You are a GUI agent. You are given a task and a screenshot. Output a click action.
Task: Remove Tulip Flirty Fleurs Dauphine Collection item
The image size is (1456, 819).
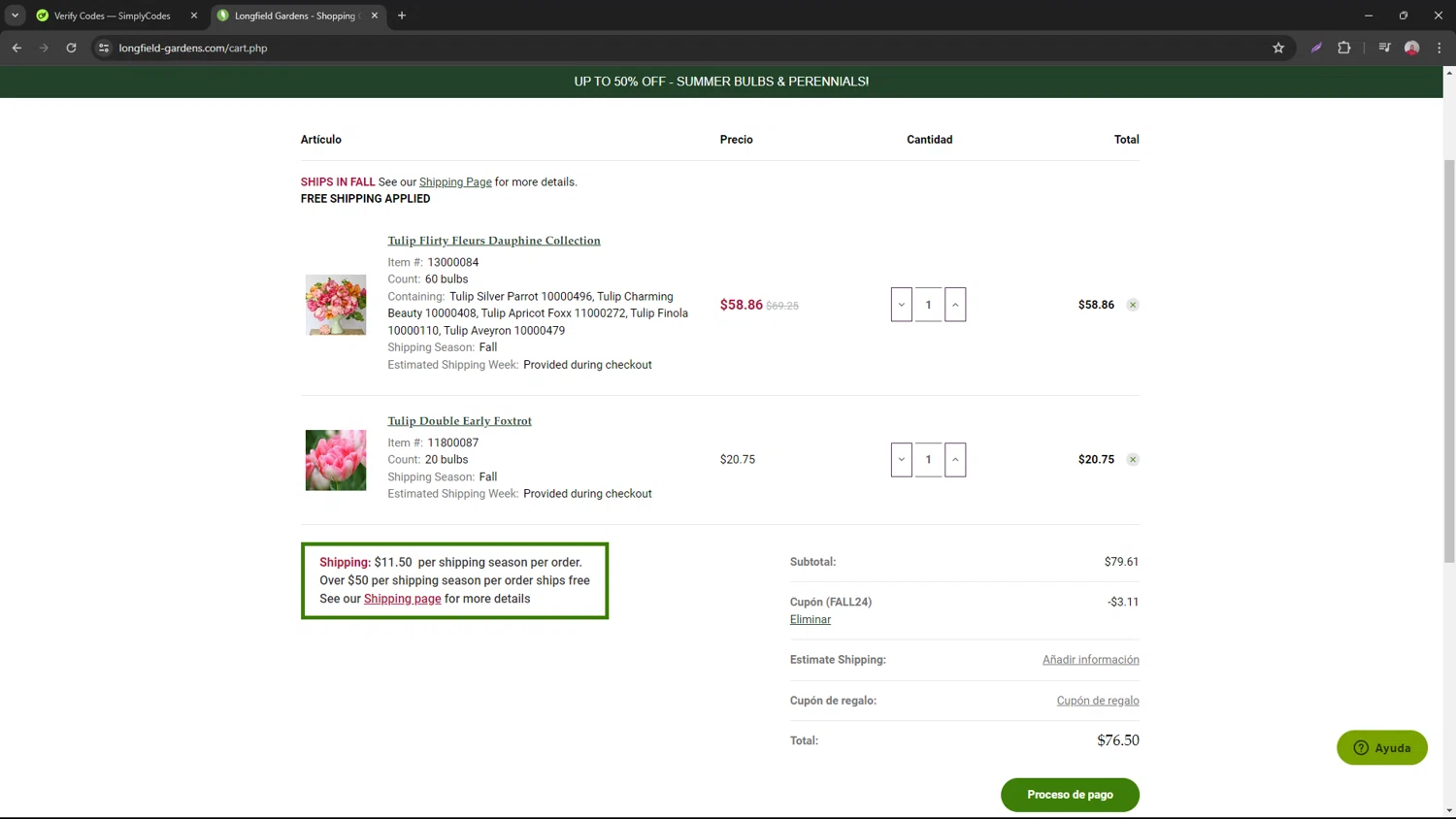[x=1133, y=305]
